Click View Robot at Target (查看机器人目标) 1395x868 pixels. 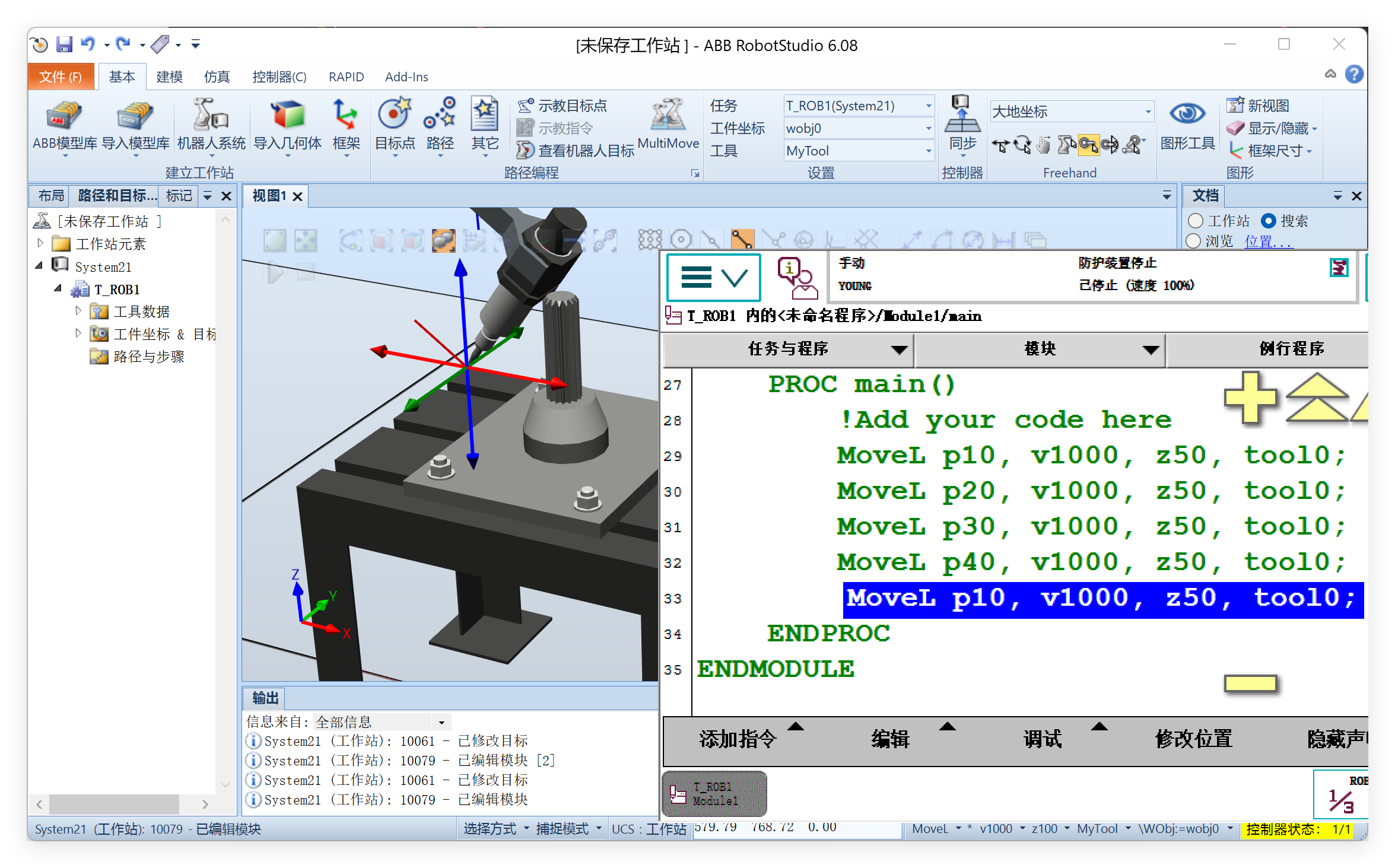(575, 151)
